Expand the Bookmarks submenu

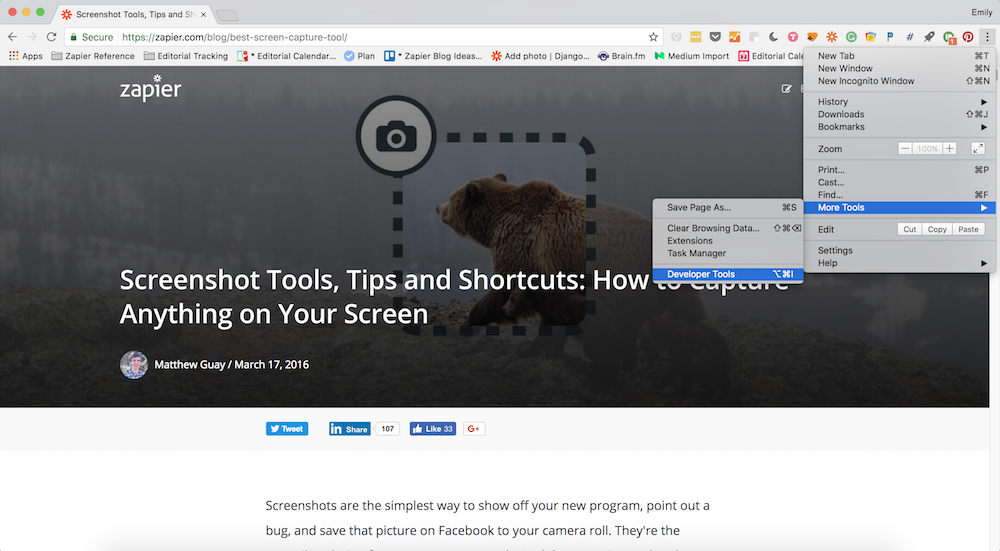(902, 127)
